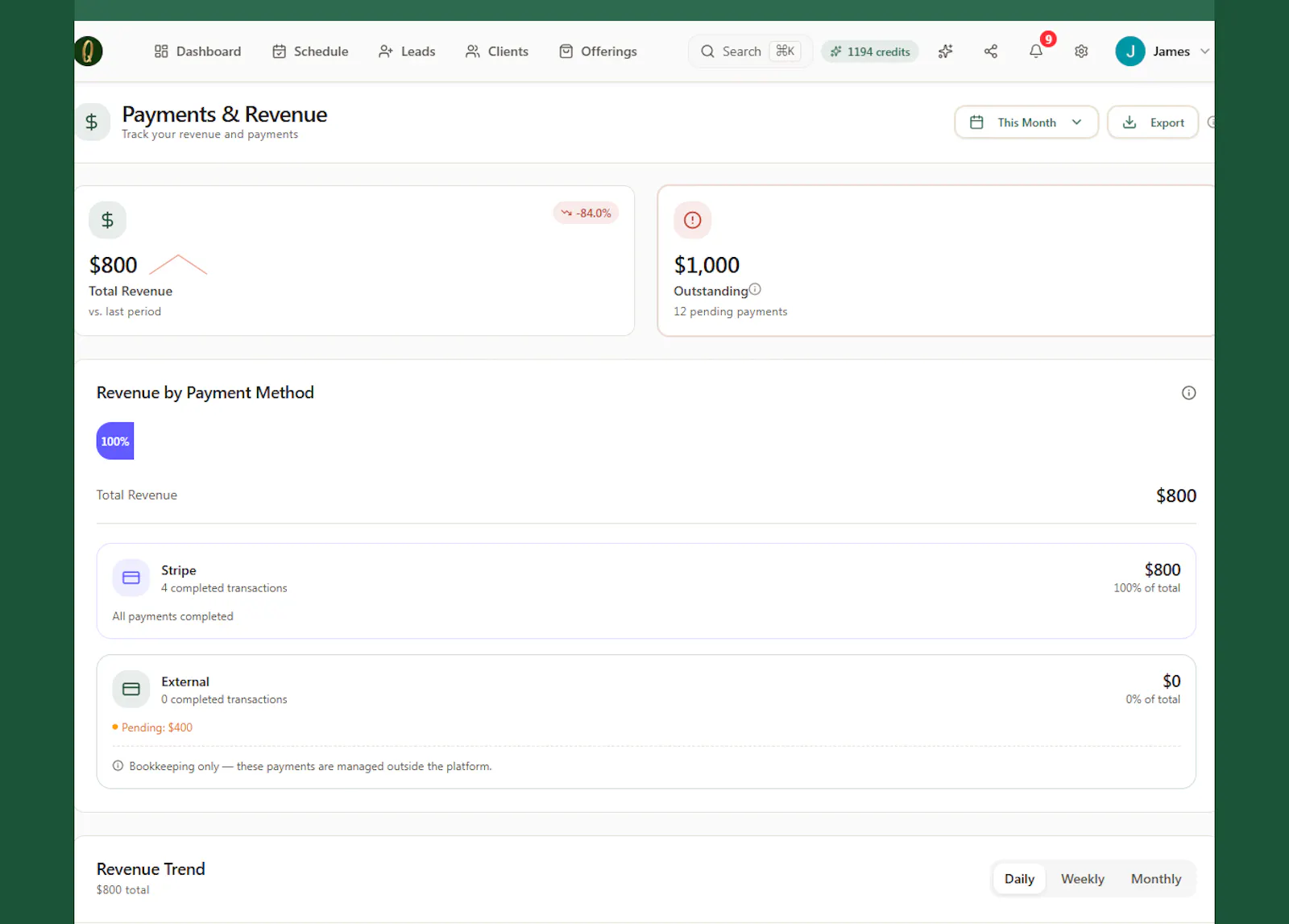Click the app logo in the top-left corner
1289x924 pixels.
[x=88, y=51]
